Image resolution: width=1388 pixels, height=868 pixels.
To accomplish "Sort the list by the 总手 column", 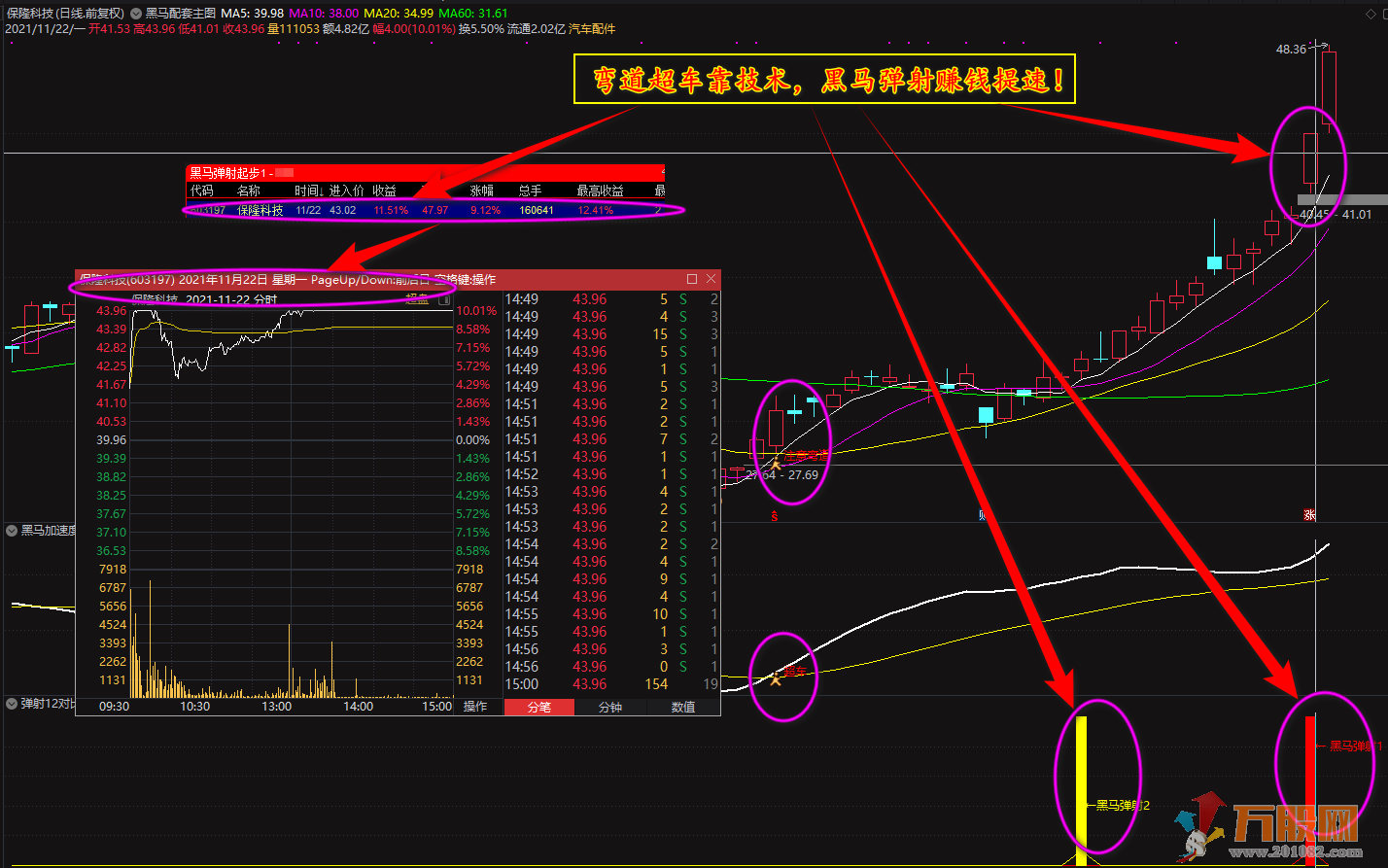I will [x=530, y=191].
